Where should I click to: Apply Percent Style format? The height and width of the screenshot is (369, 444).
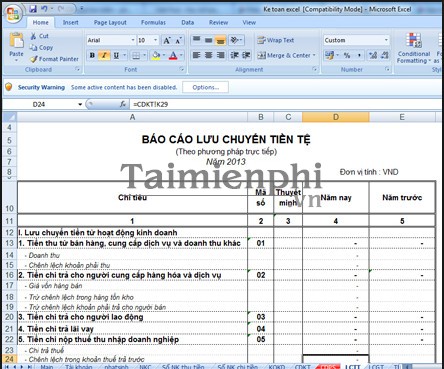pyautogui.click(x=347, y=55)
